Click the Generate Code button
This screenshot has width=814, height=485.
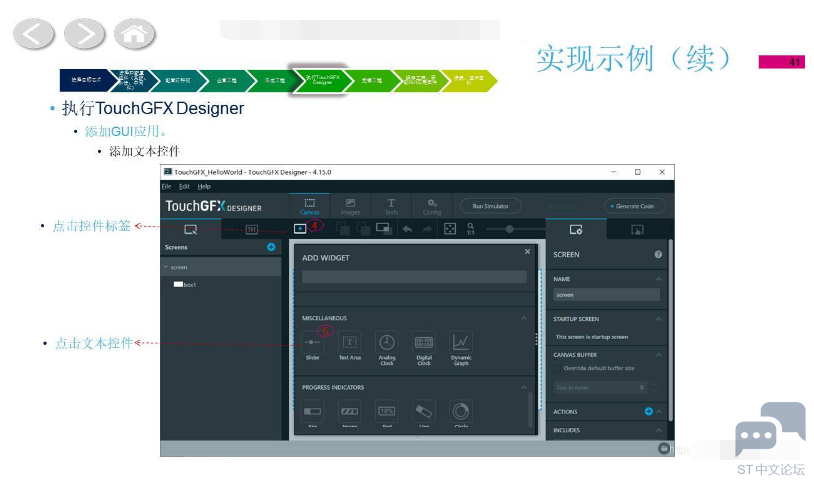tap(635, 206)
